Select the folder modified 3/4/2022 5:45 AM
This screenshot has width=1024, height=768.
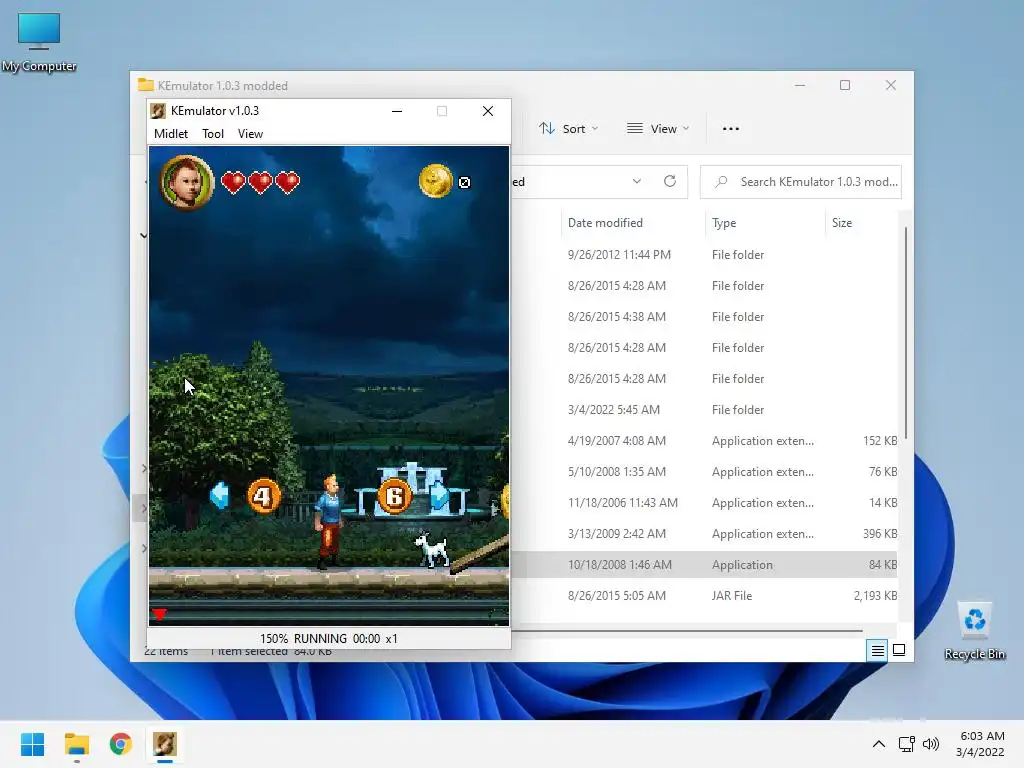[x=704, y=409]
